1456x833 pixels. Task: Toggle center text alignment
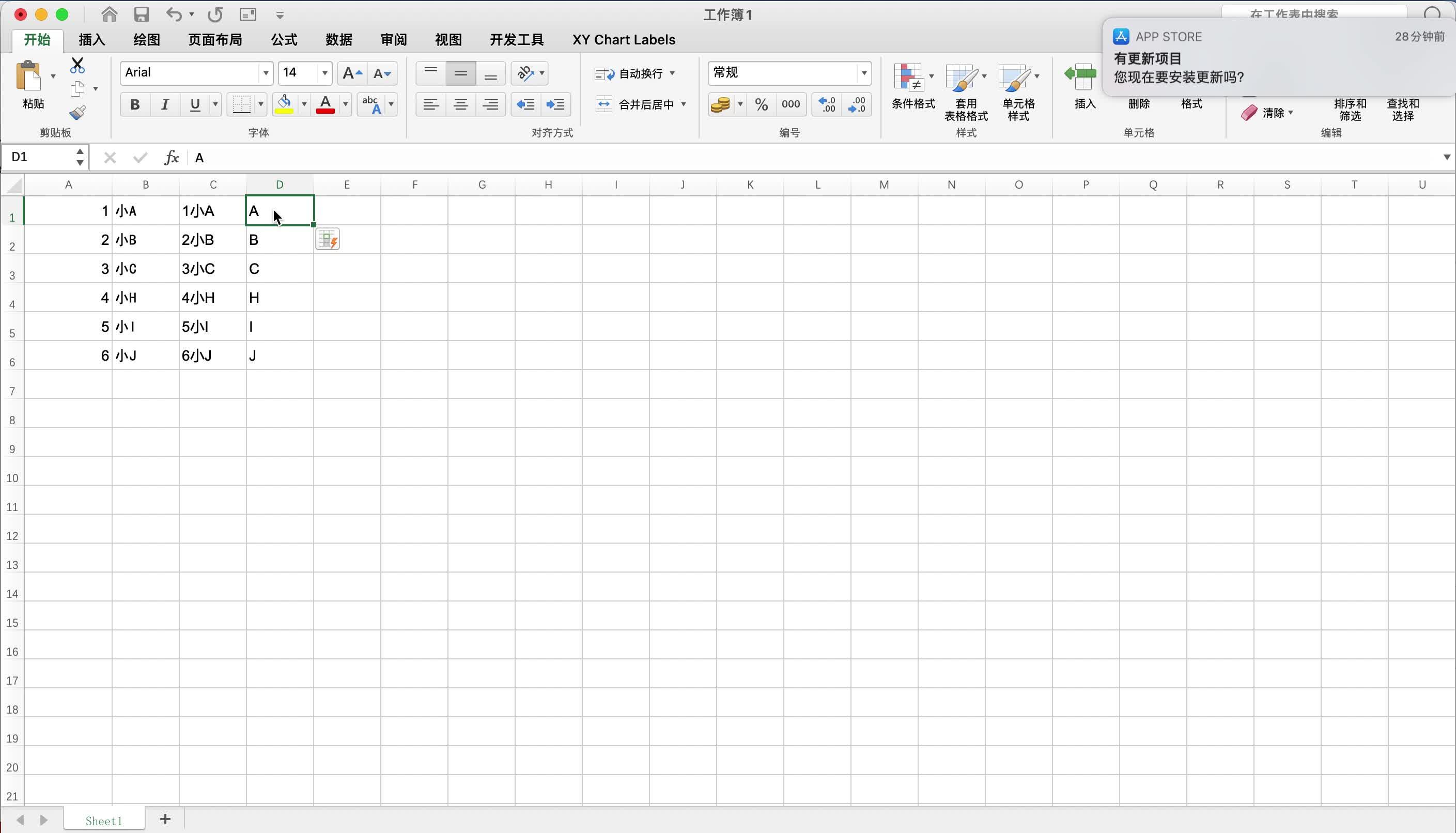tap(460, 104)
